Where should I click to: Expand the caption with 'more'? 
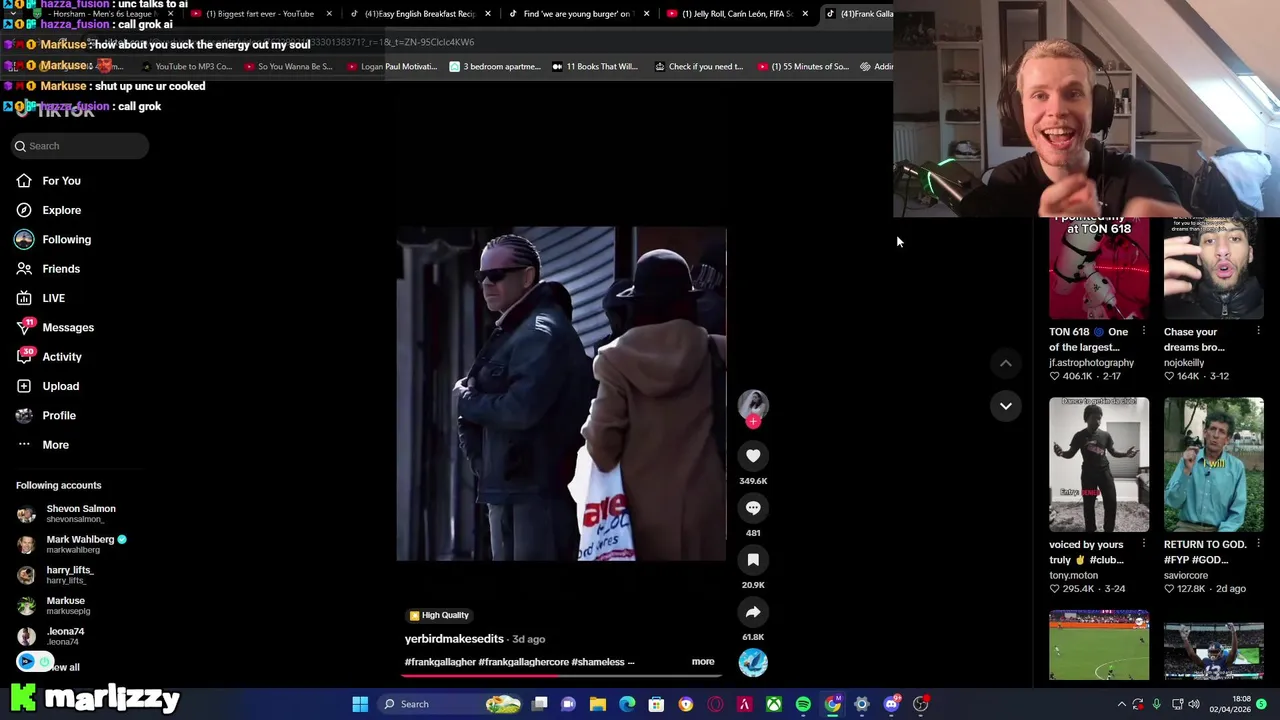(x=703, y=662)
